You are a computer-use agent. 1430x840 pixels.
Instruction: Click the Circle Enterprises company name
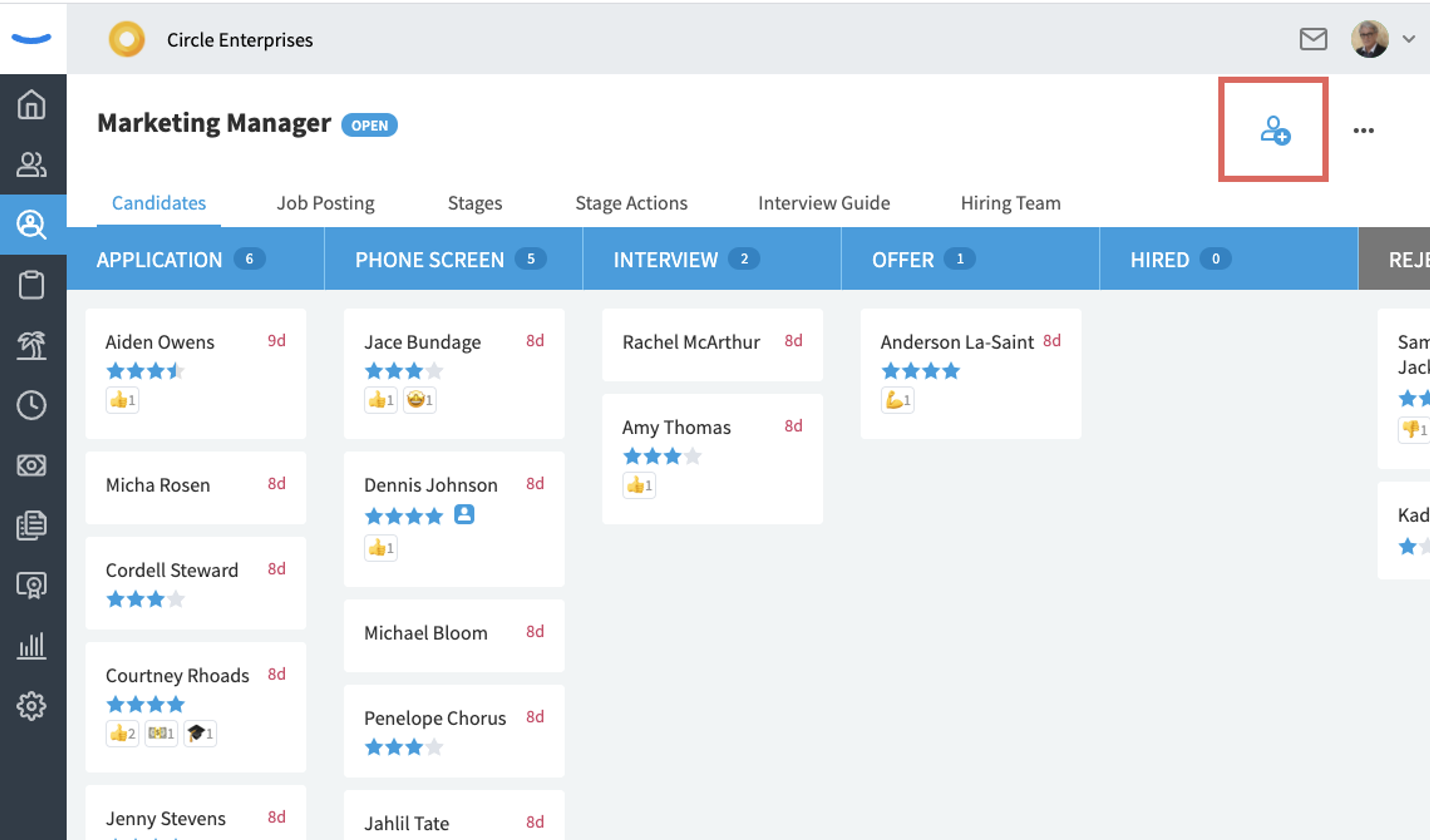click(240, 40)
